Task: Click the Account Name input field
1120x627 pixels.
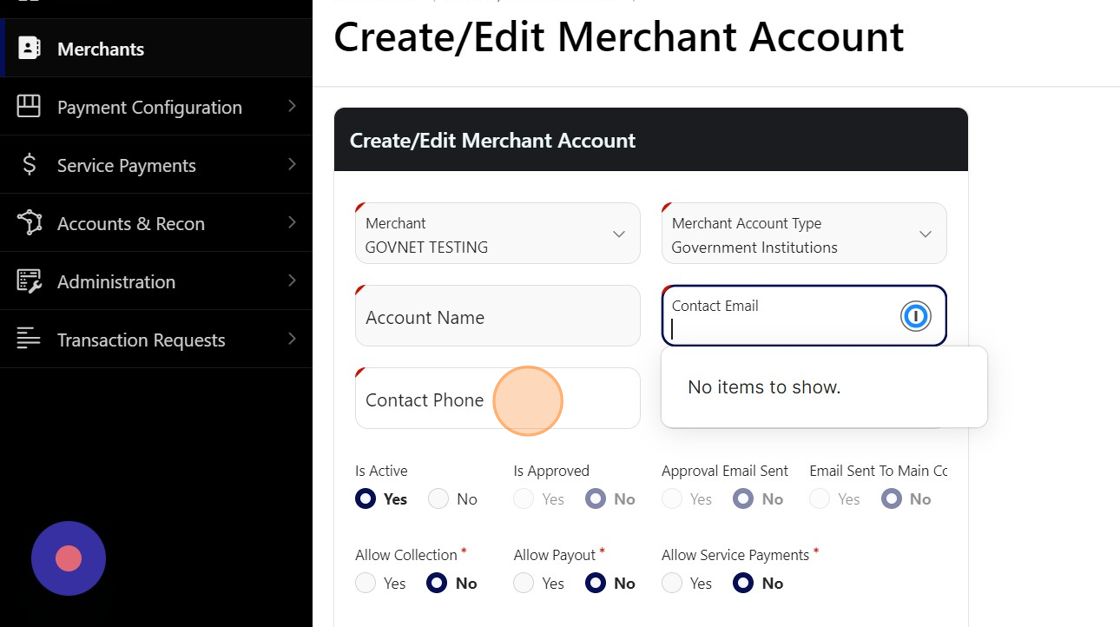Action: [497, 317]
